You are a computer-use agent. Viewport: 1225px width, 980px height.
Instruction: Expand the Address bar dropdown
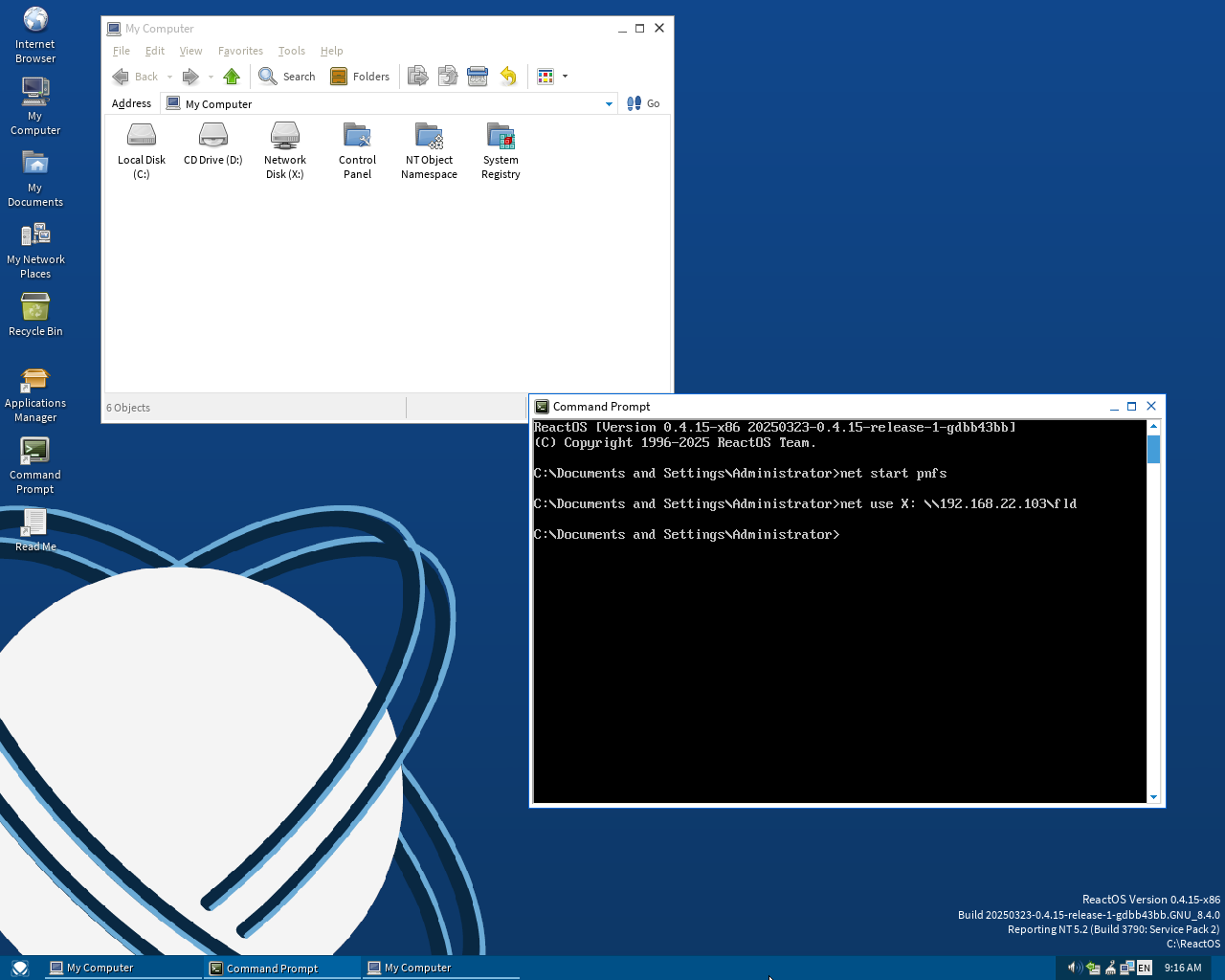[x=609, y=103]
